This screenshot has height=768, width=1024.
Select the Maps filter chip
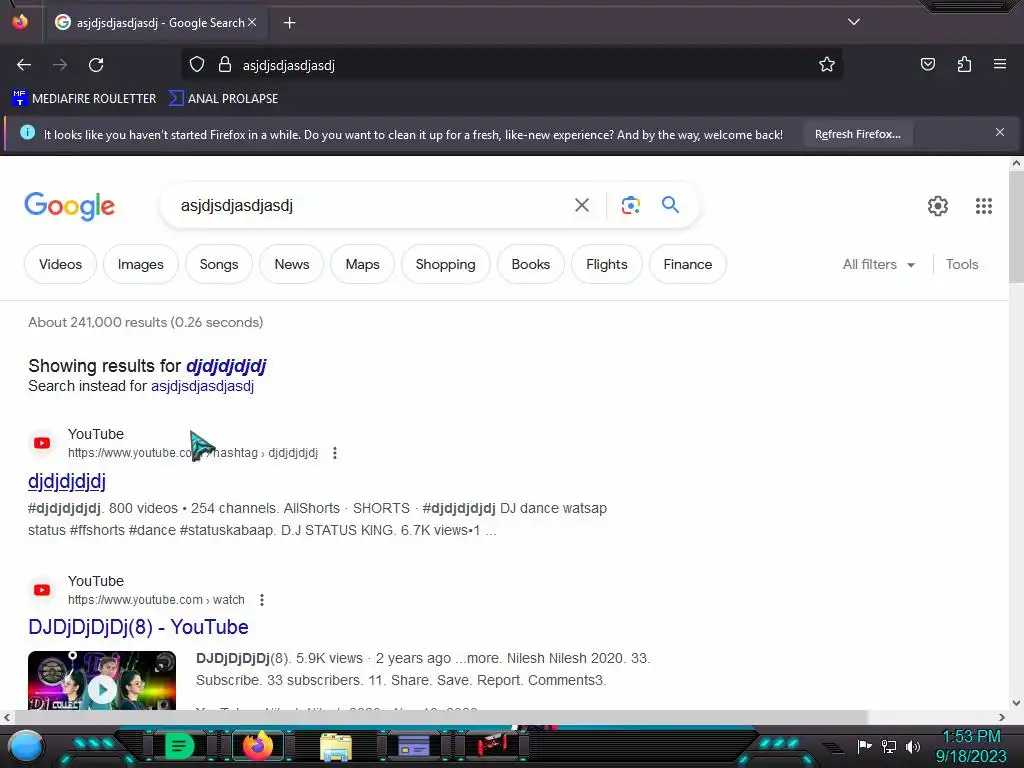pos(362,264)
